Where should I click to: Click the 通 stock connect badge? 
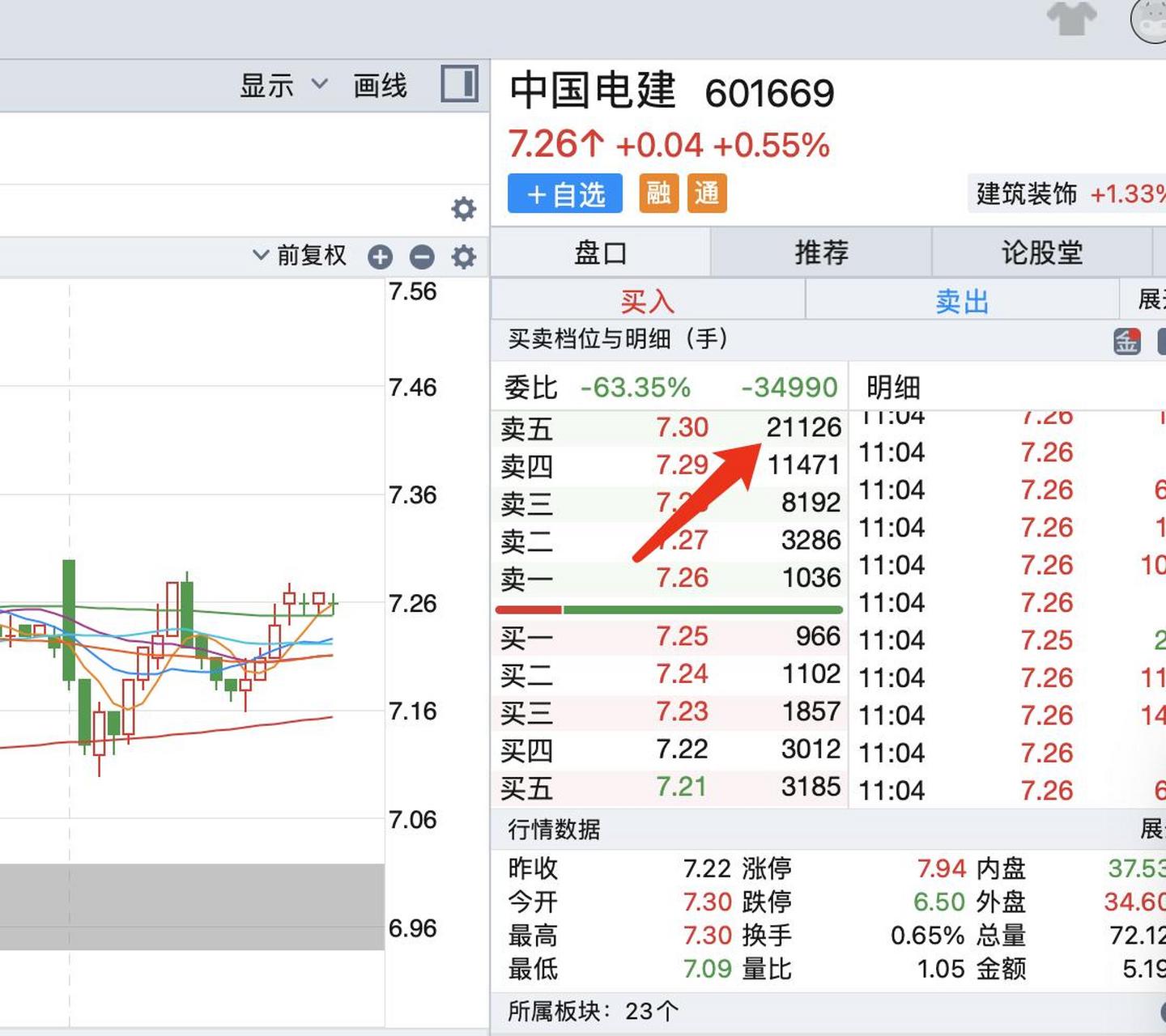click(707, 193)
